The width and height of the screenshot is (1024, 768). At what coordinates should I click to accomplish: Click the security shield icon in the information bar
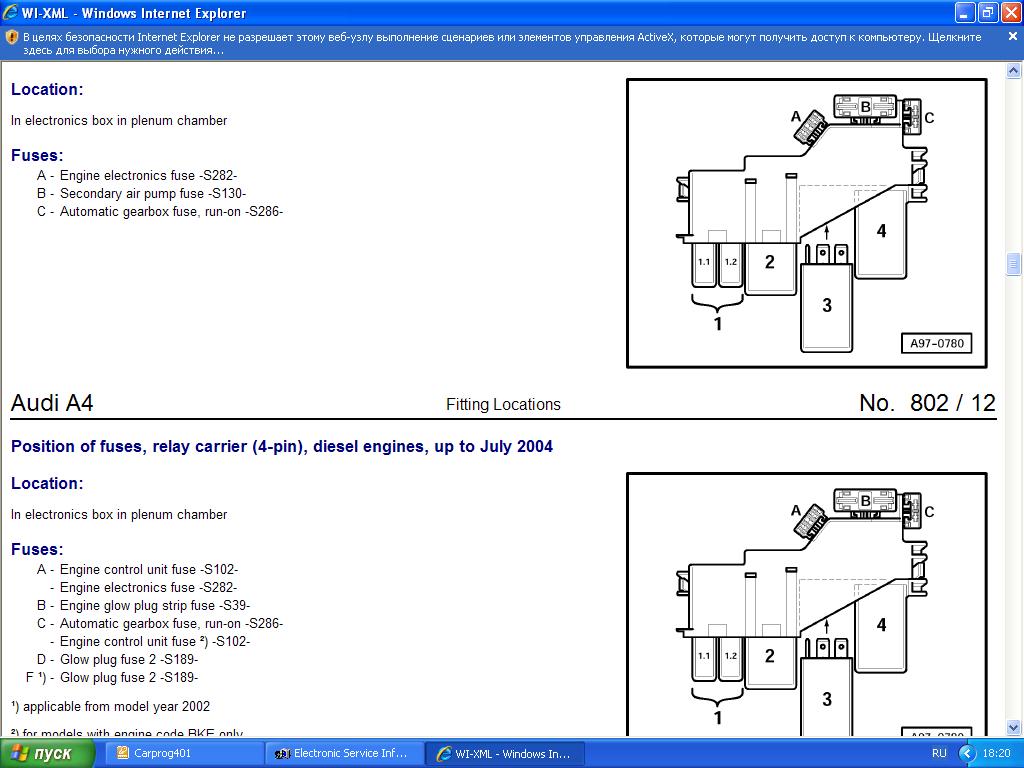pyautogui.click(x=11, y=37)
